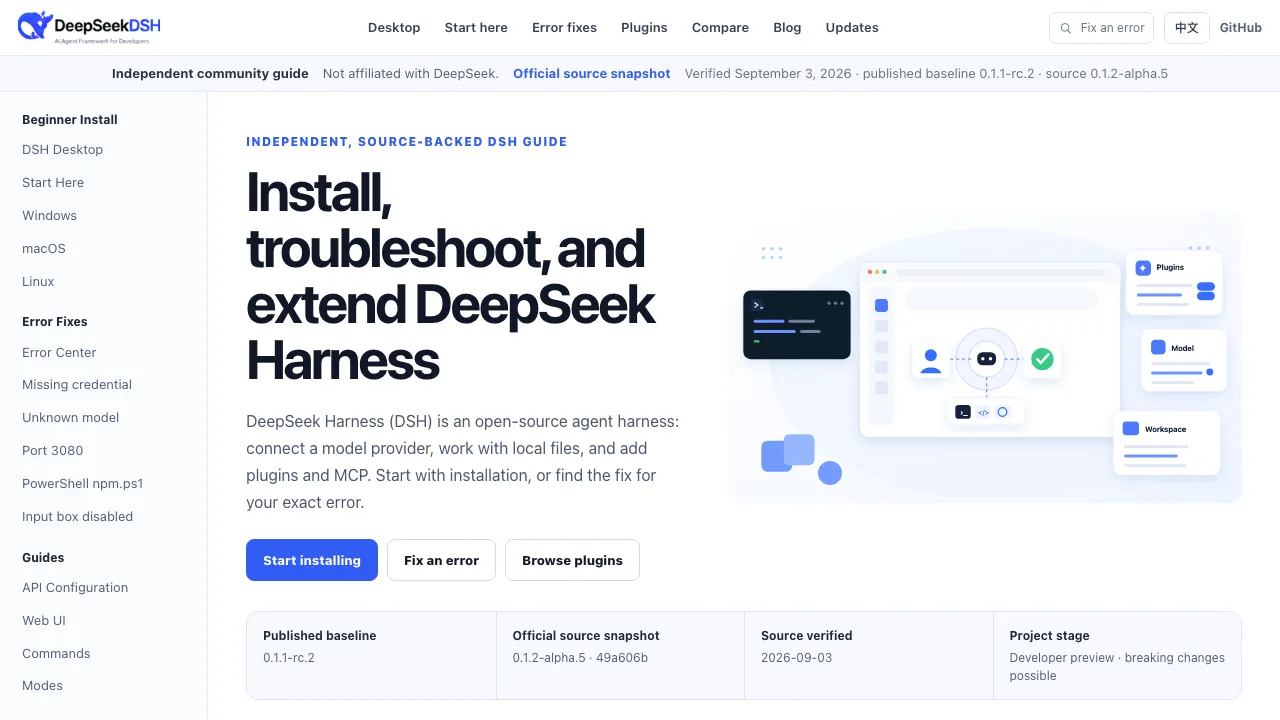
Task: Open the Windows install guide
Action: click(49, 216)
